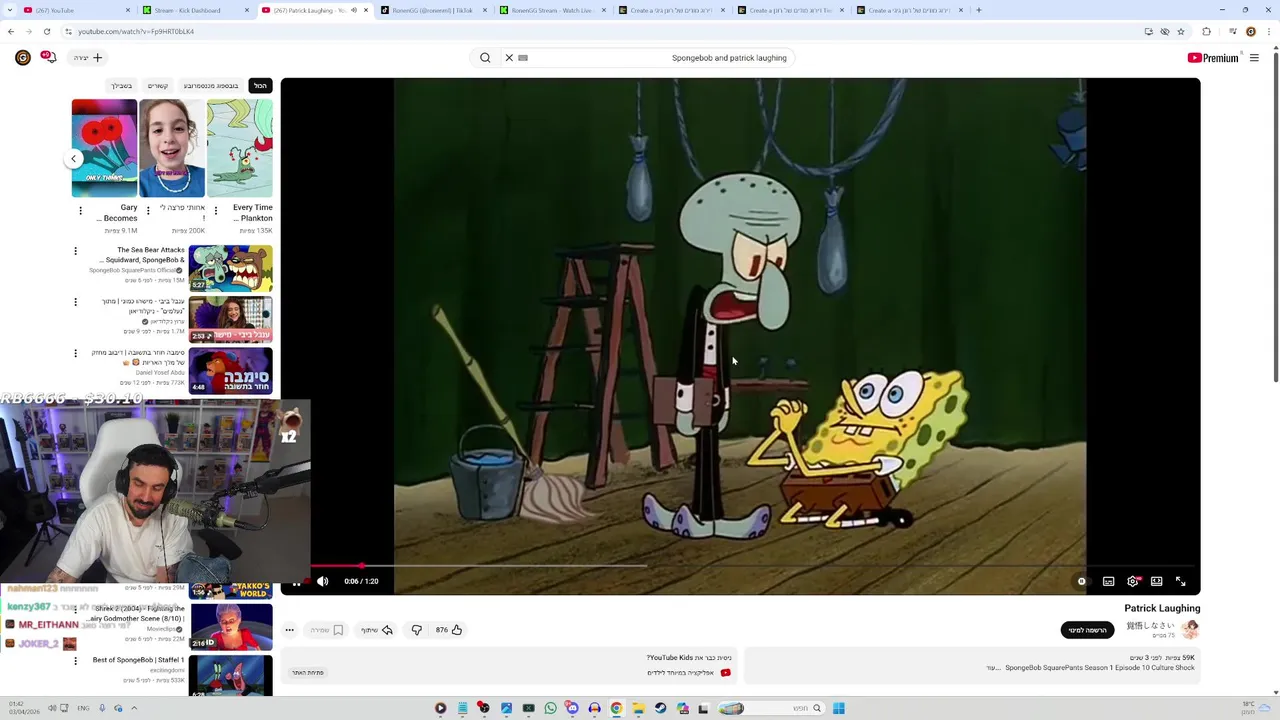Toggle the autoplay switch in the player
The height and width of the screenshot is (720, 1280).
click(x=1081, y=581)
